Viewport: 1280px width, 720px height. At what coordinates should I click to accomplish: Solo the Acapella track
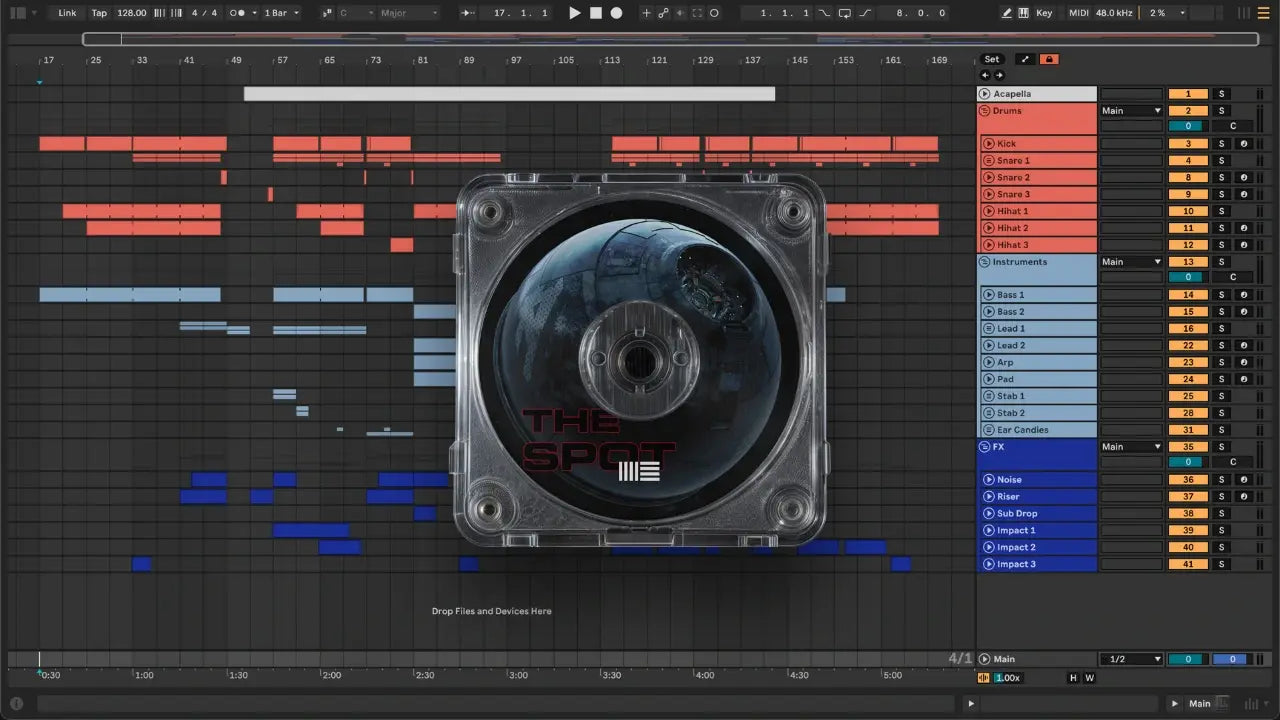[1220, 94]
